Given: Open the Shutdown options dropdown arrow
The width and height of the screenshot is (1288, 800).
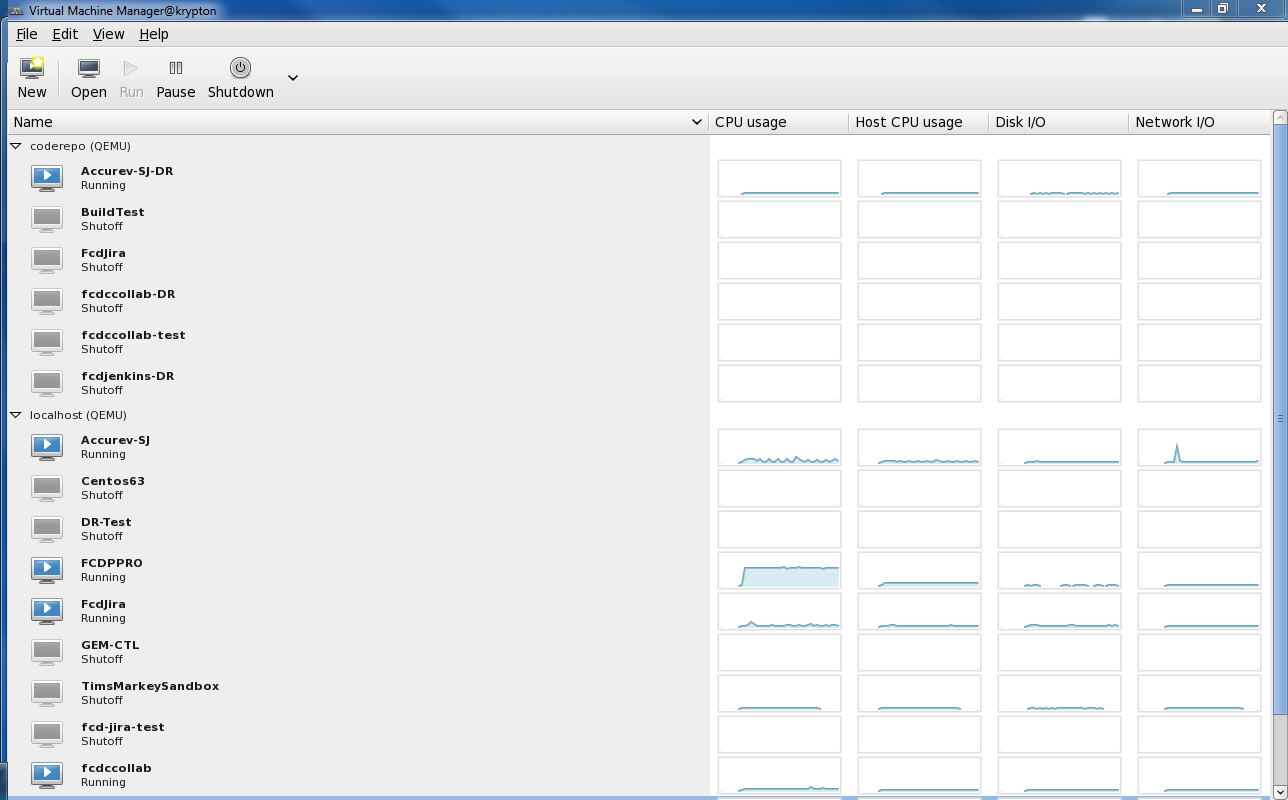Looking at the screenshot, I should click(293, 78).
